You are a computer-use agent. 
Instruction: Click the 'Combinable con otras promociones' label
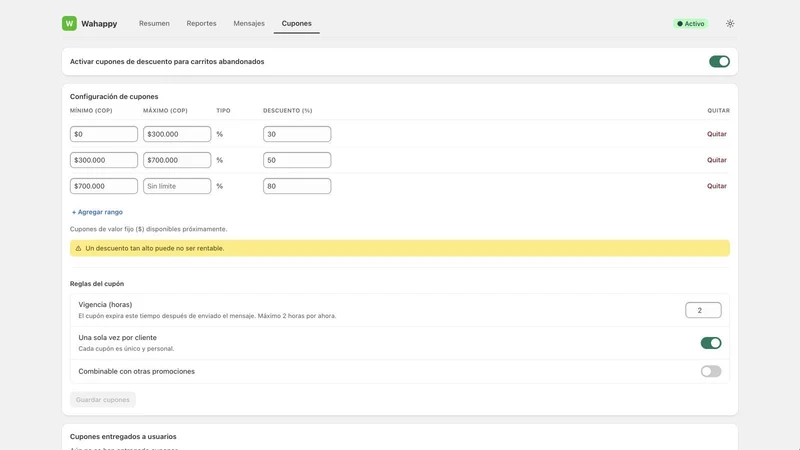[x=136, y=371]
